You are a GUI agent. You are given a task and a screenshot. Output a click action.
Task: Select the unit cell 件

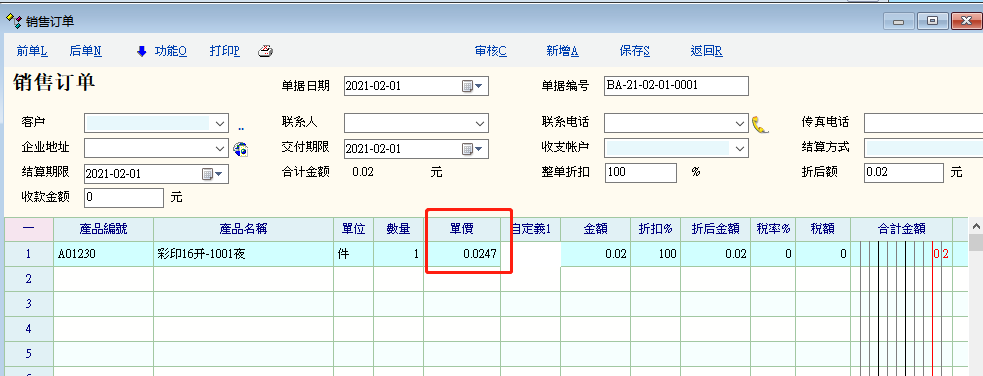354,254
